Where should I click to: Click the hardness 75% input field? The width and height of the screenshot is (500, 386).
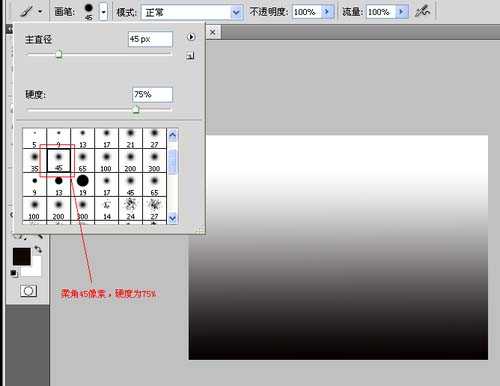point(153,95)
